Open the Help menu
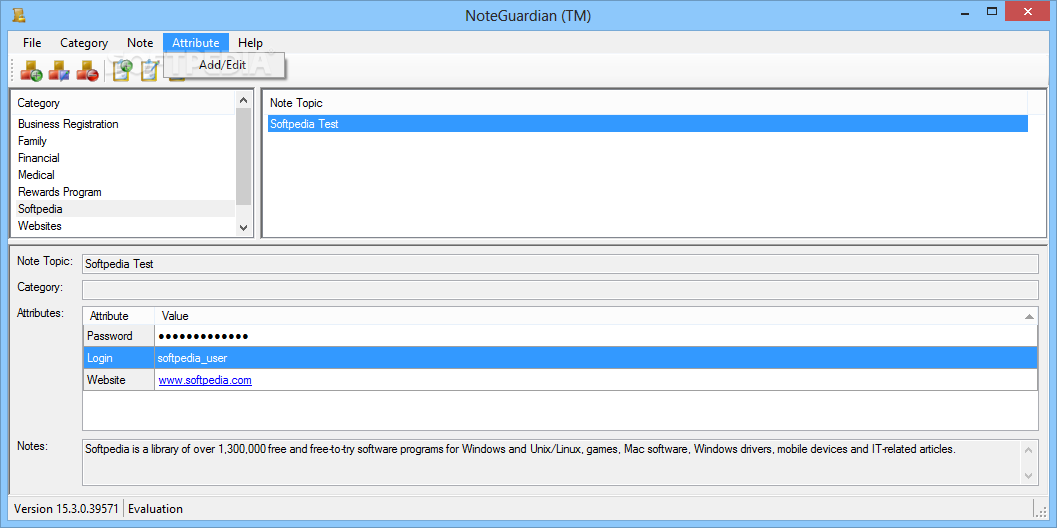The height and width of the screenshot is (528, 1057). tap(250, 42)
